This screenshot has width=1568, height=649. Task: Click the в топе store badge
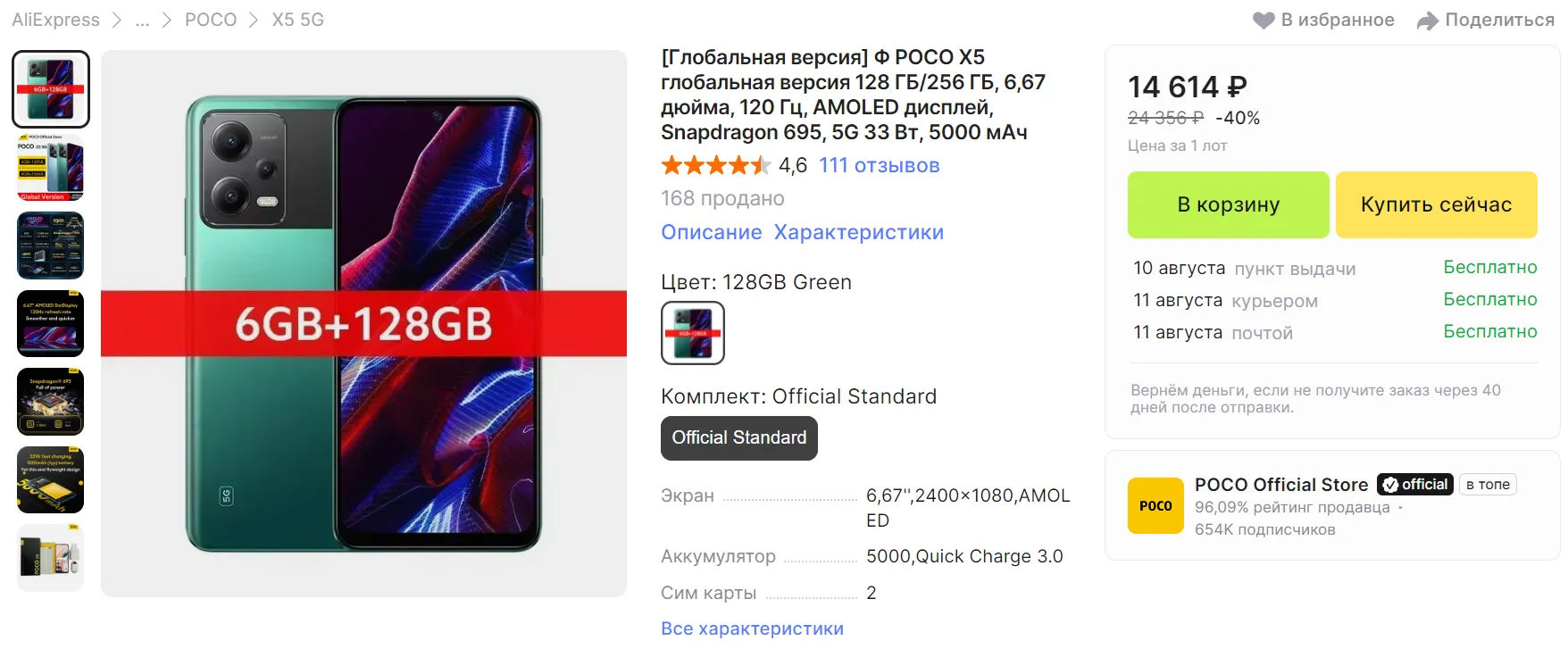[x=1488, y=485]
